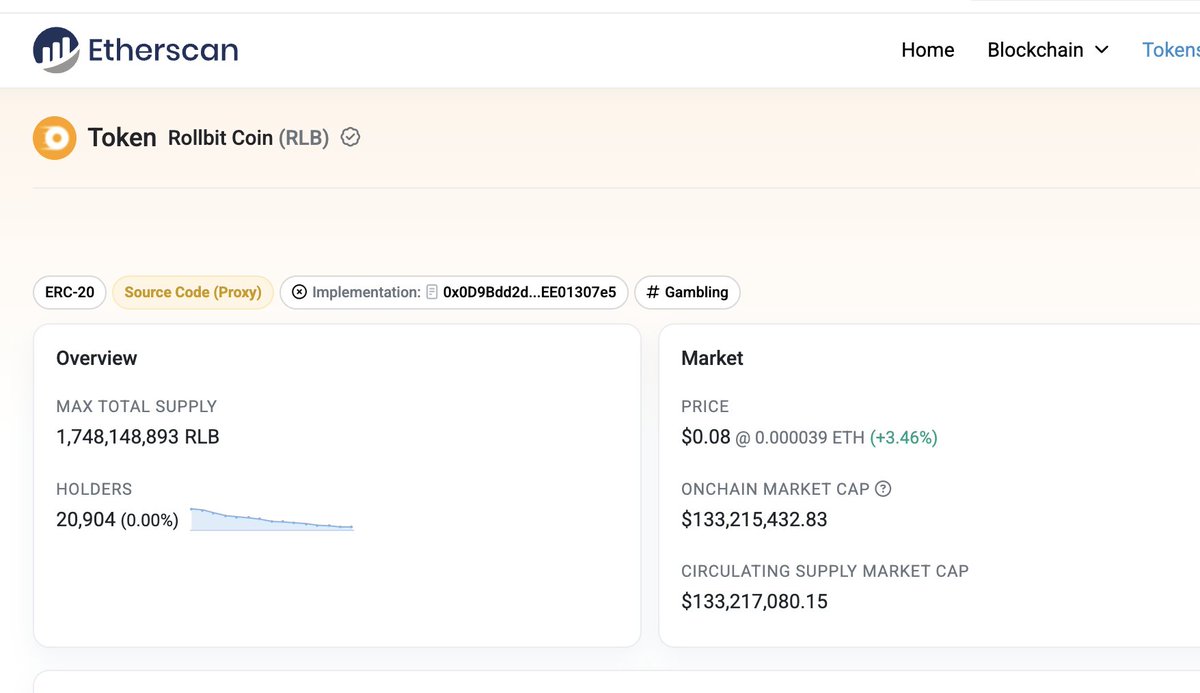Click onchain market cap $133,215,432.83

[754, 519]
